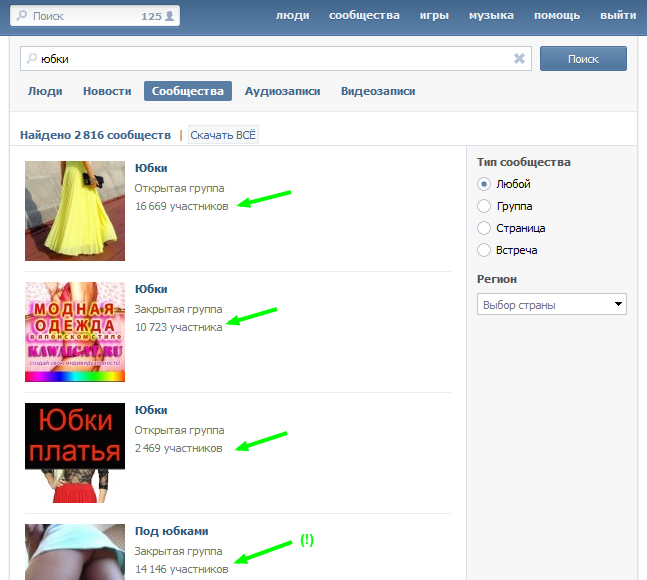Screen dimensions: 647x580
Task: Focus the юбки search input field
Action: (276, 59)
